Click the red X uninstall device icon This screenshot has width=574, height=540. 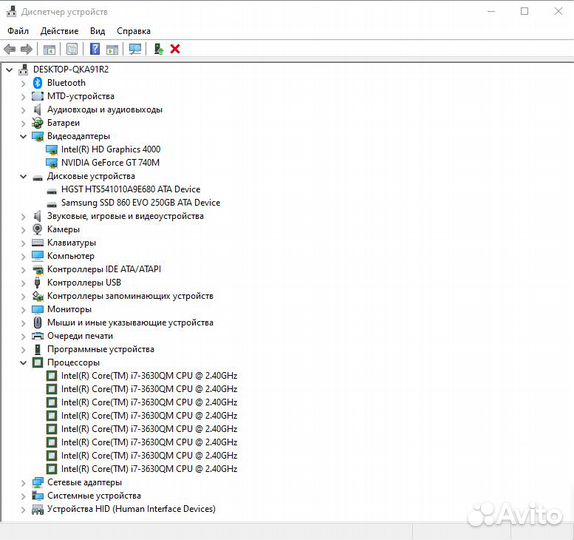tap(175, 49)
